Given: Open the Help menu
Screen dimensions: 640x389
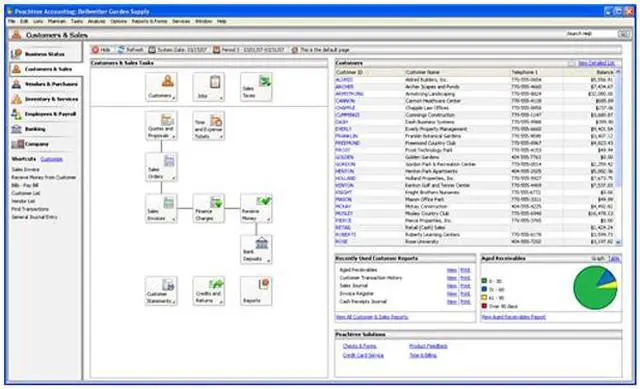Looking at the screenshot, I should (x=222, y=21).
